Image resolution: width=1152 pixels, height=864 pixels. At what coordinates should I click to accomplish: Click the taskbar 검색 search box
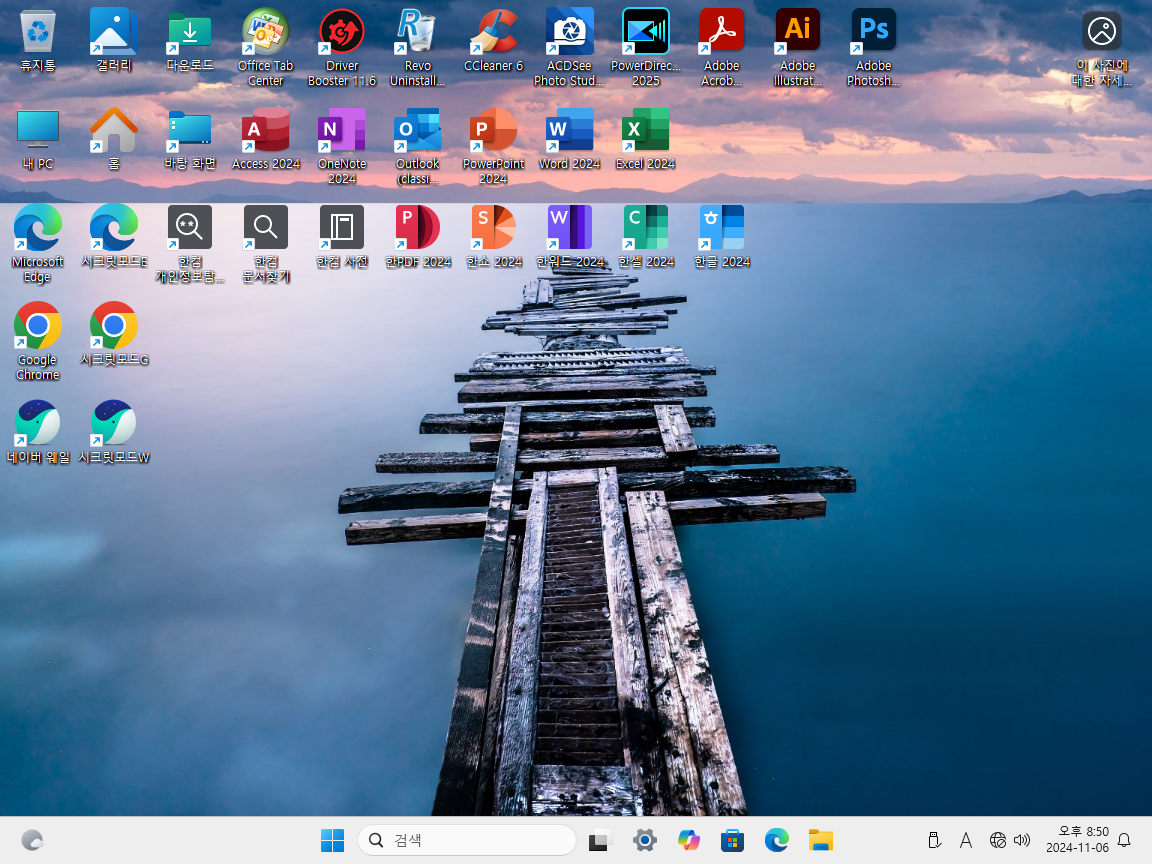pyautogui.click(x=467, y=840)
